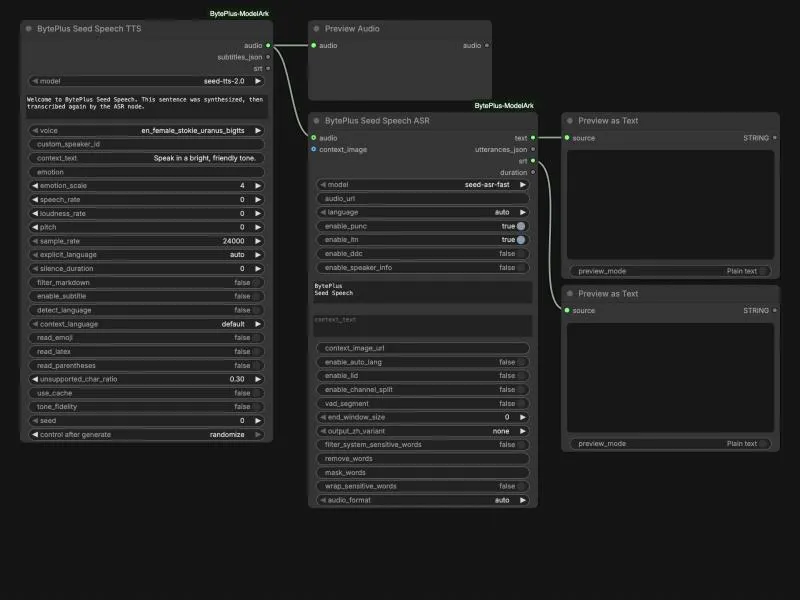Click the ASR duration output socket
800x600 pixels.
(x=533, y=172)
